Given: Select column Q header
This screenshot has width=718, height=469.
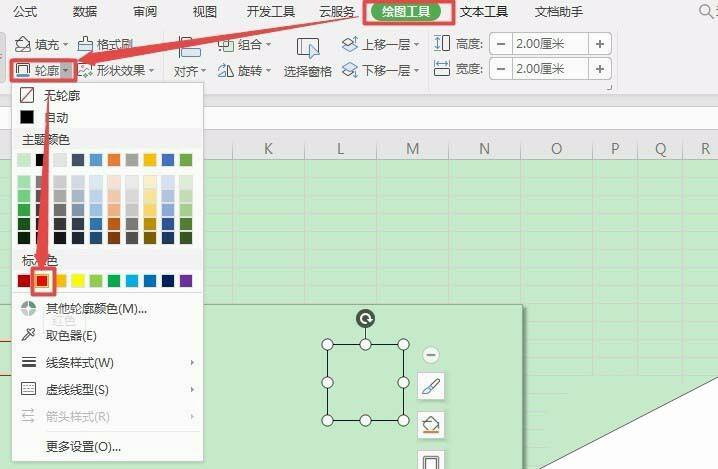Looking at the screenshot, I should point(660,148).
